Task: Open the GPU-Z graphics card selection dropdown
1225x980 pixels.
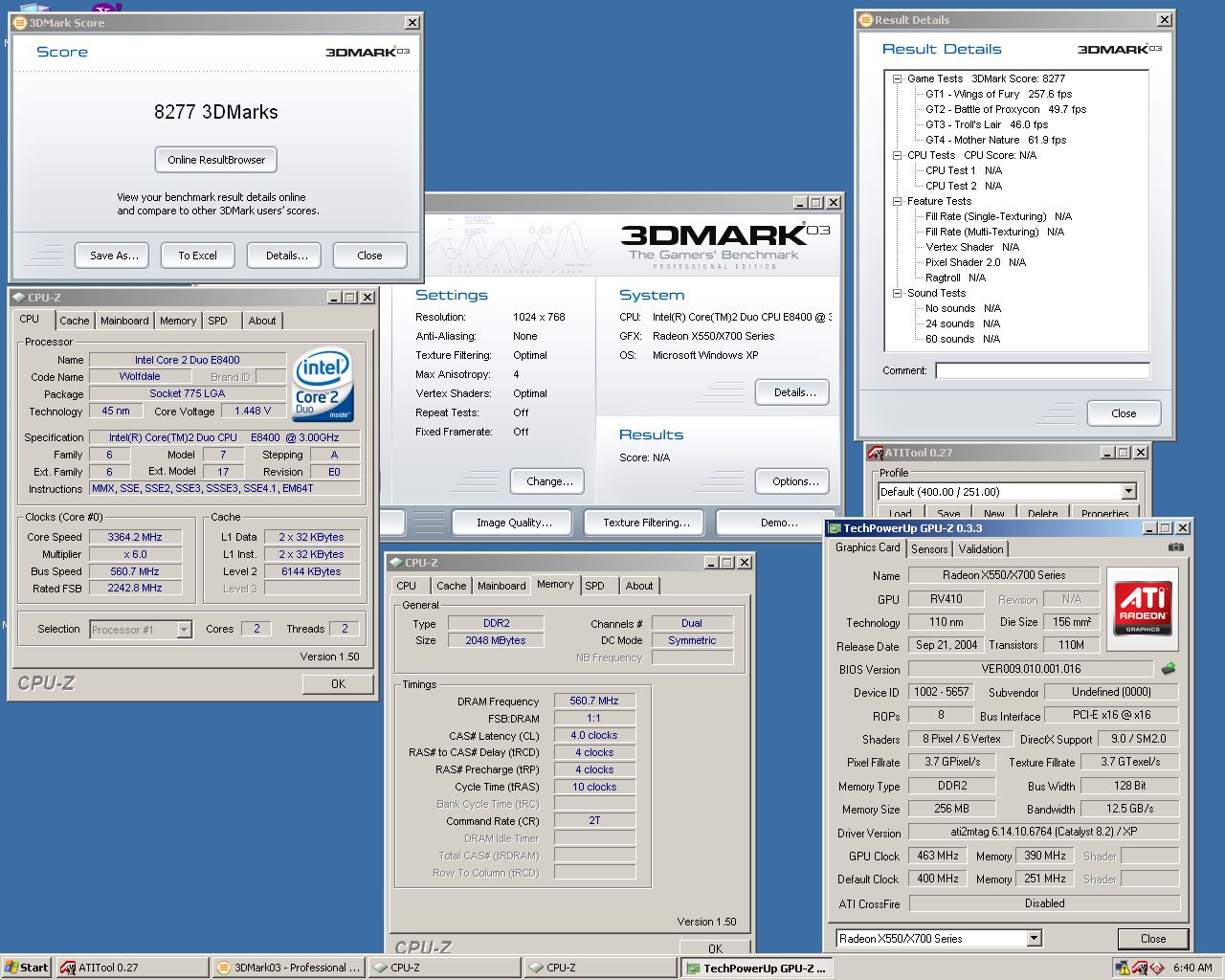Action: tap(1034, 939)
